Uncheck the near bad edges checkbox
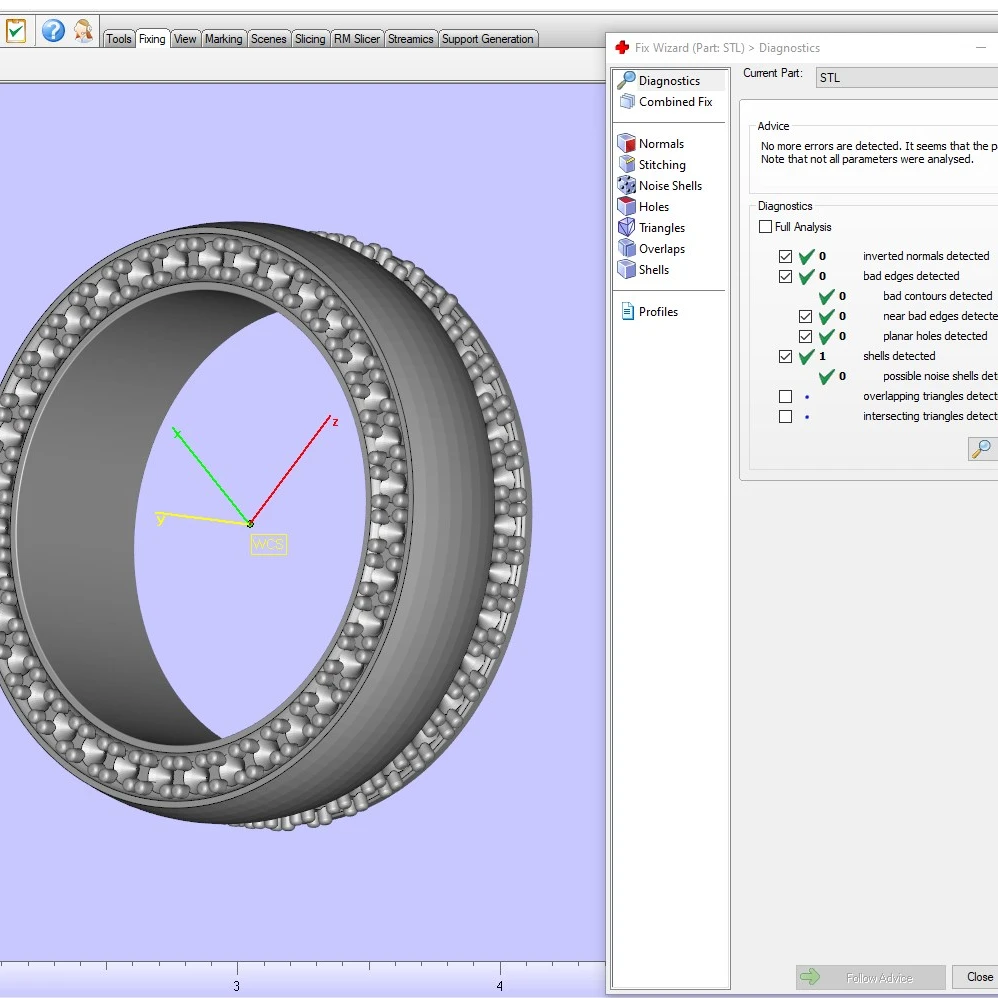This screenshot has height=998, width=998. (x=805, y=316)
